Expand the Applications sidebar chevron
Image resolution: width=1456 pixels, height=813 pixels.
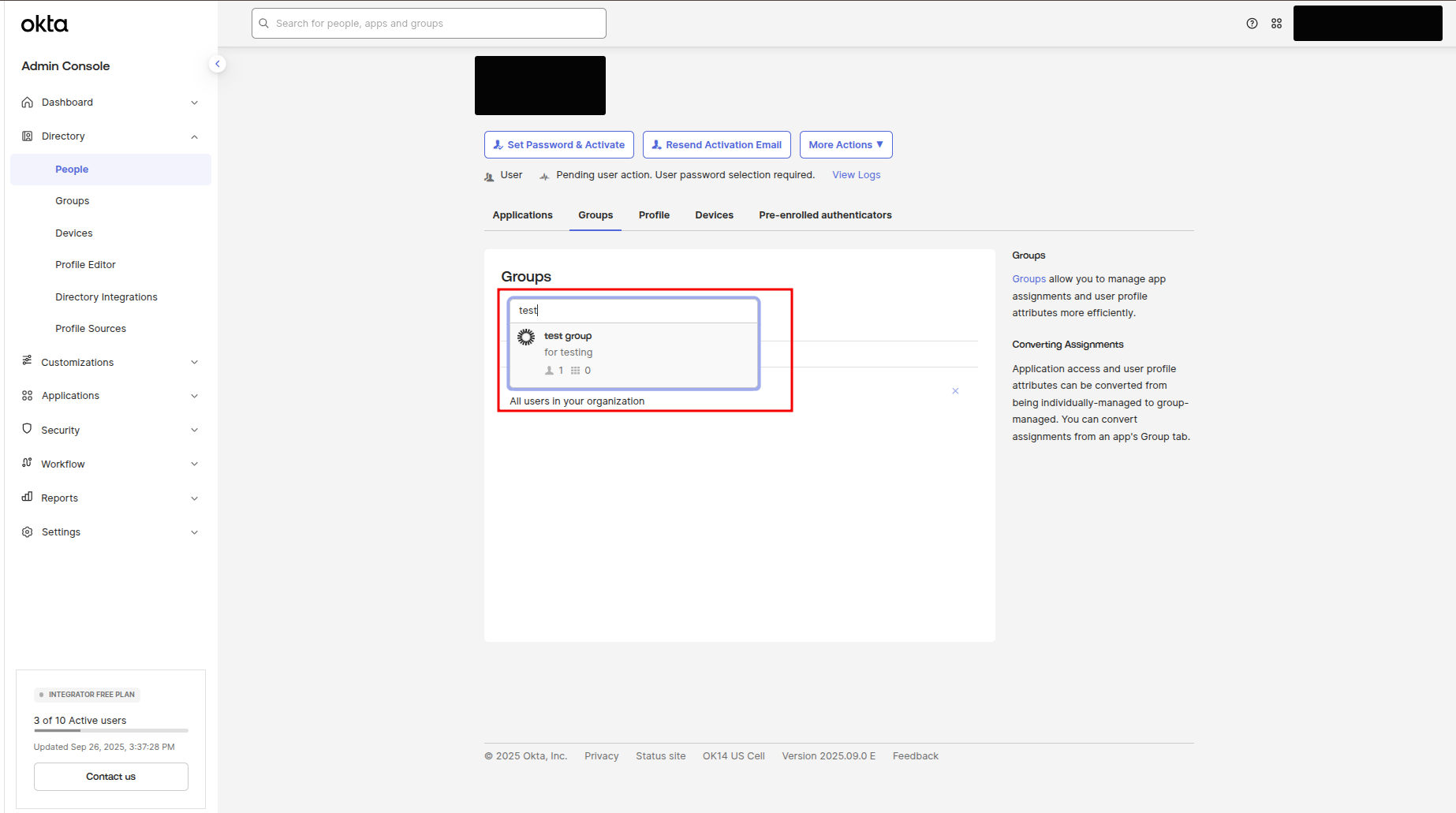pos(194,396)
